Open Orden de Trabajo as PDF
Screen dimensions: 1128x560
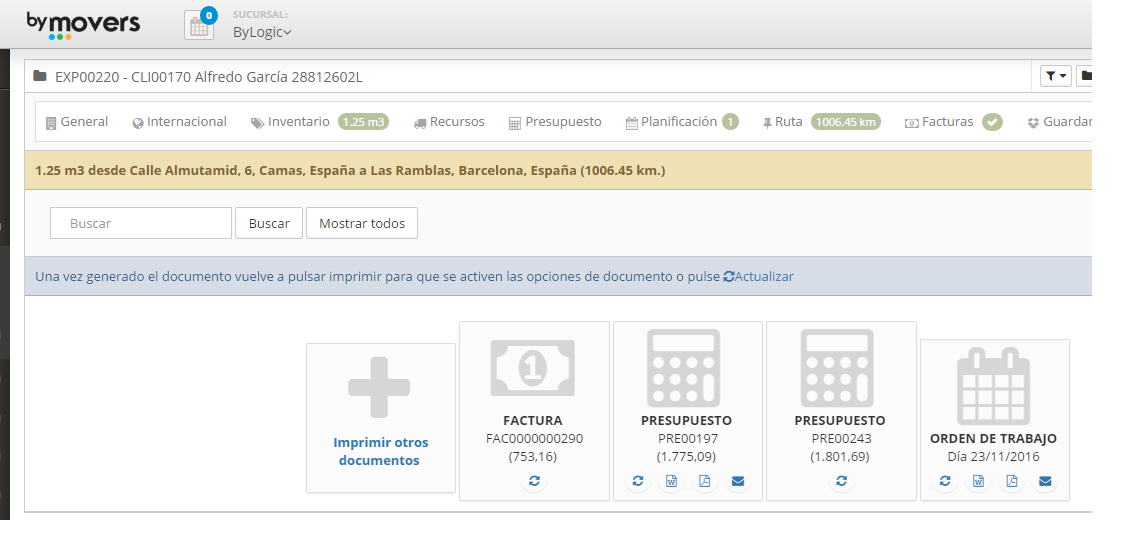[1012, 481]
